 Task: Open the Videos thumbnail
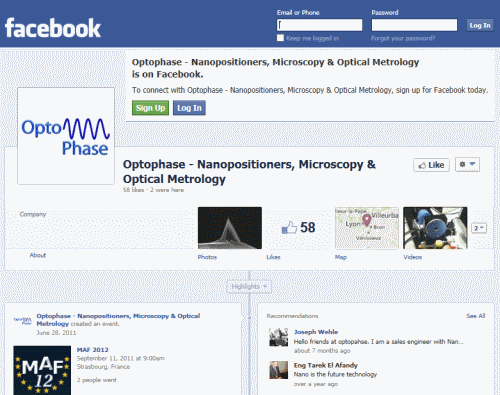[435, 228]
